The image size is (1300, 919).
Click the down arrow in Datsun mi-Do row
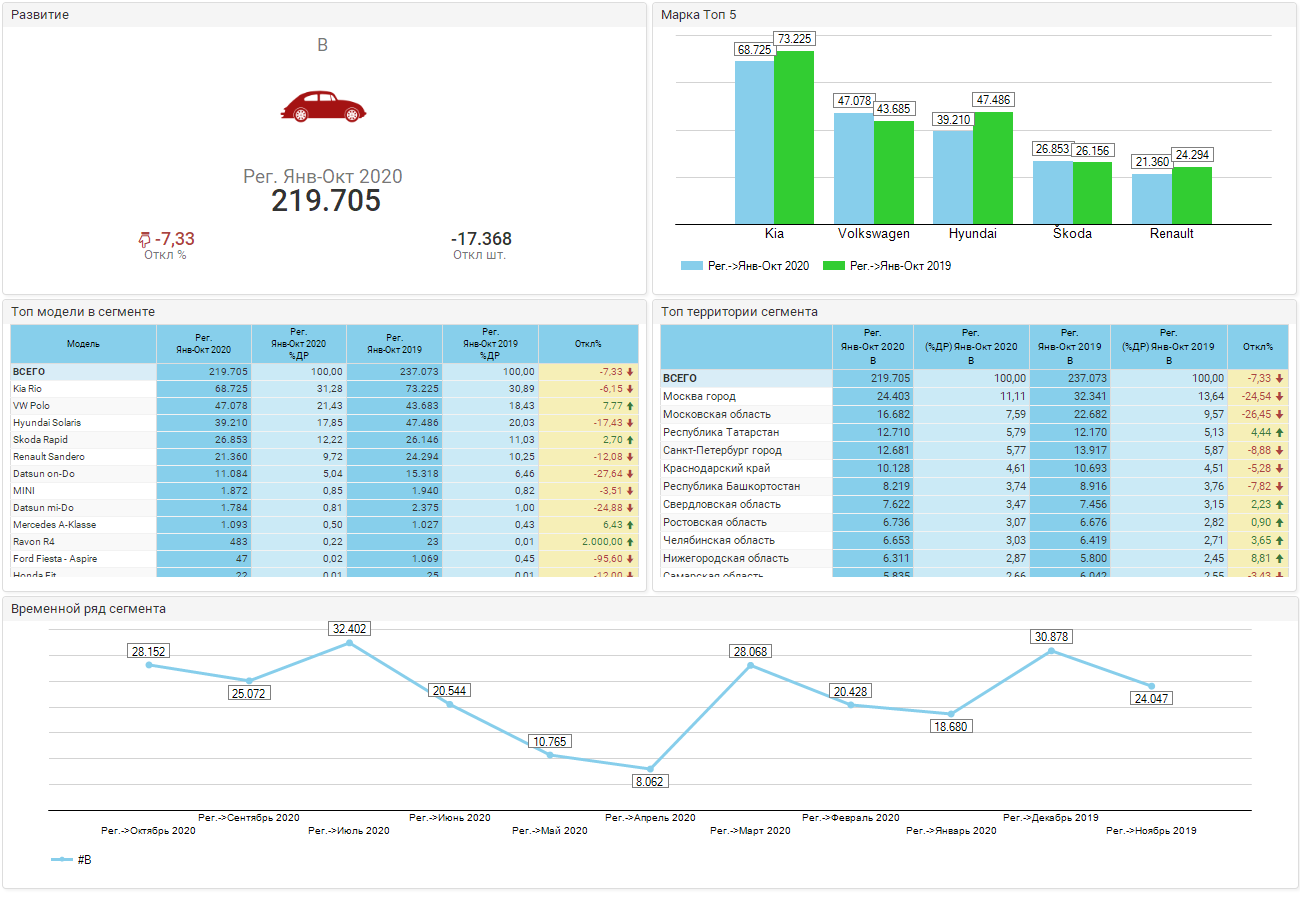tap(630, 507)
